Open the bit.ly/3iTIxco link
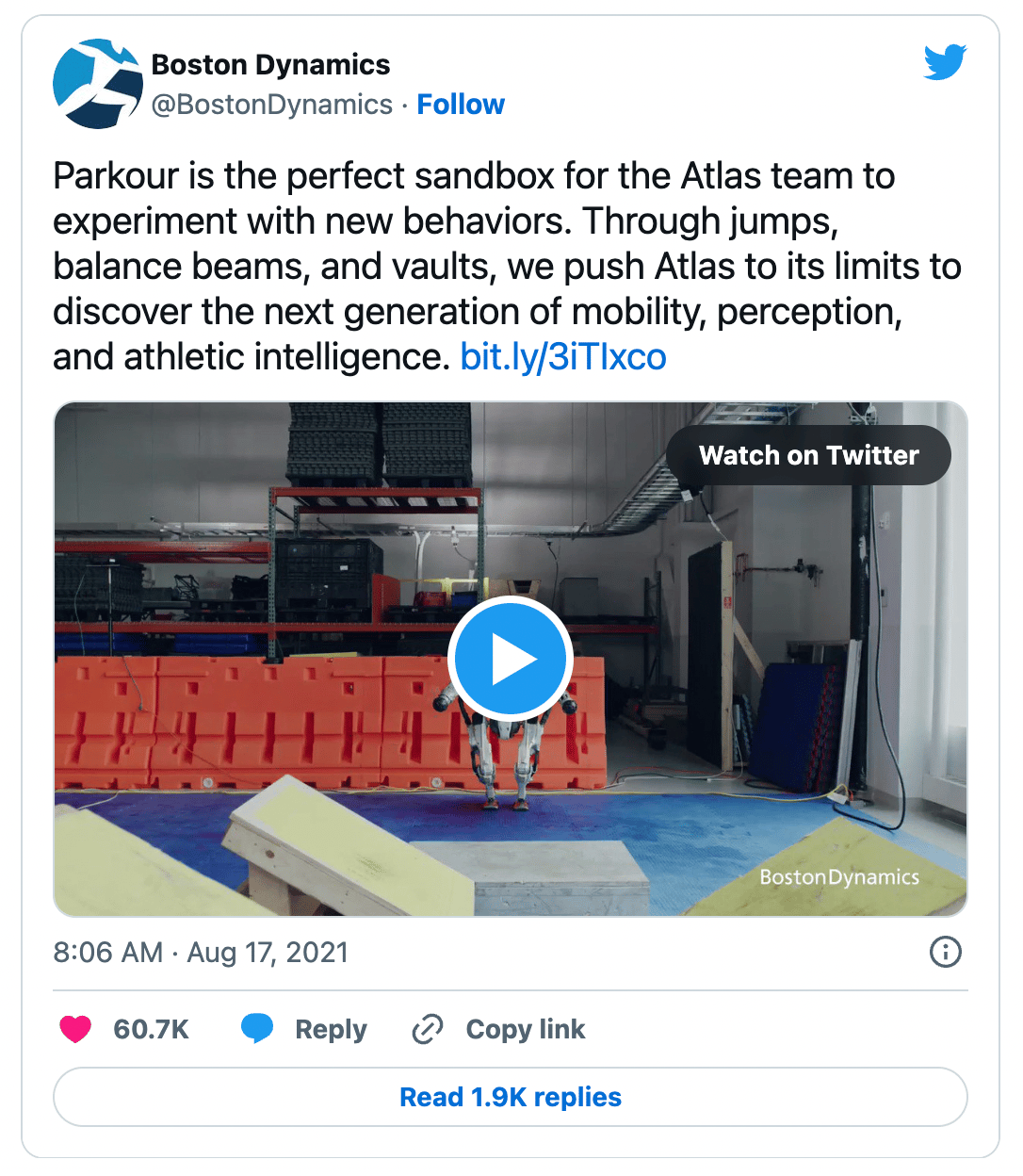The height and width of the screenshot is (1176, 1023). click(563, 357)
